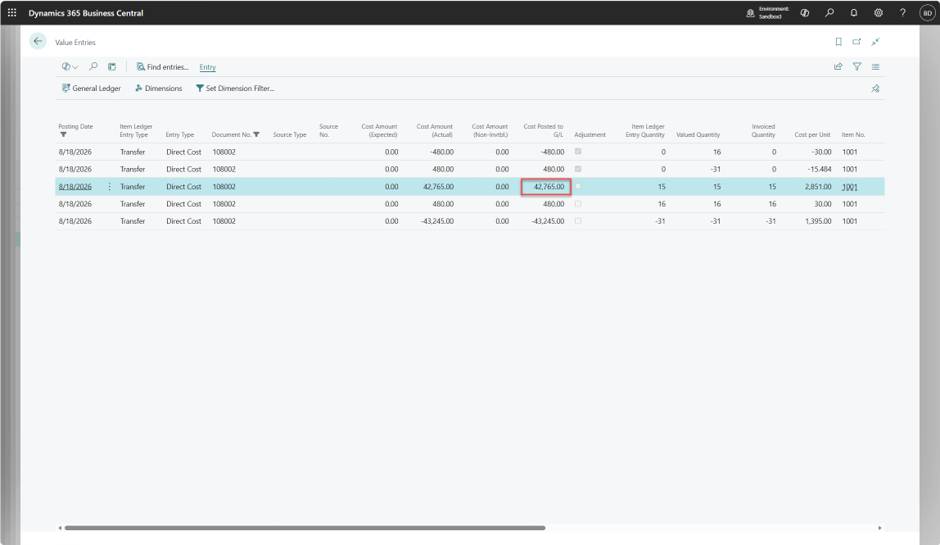This screenshot has height=545, width=940.
Task: Click the scrollbar left arrow
Action: [60, 528]
